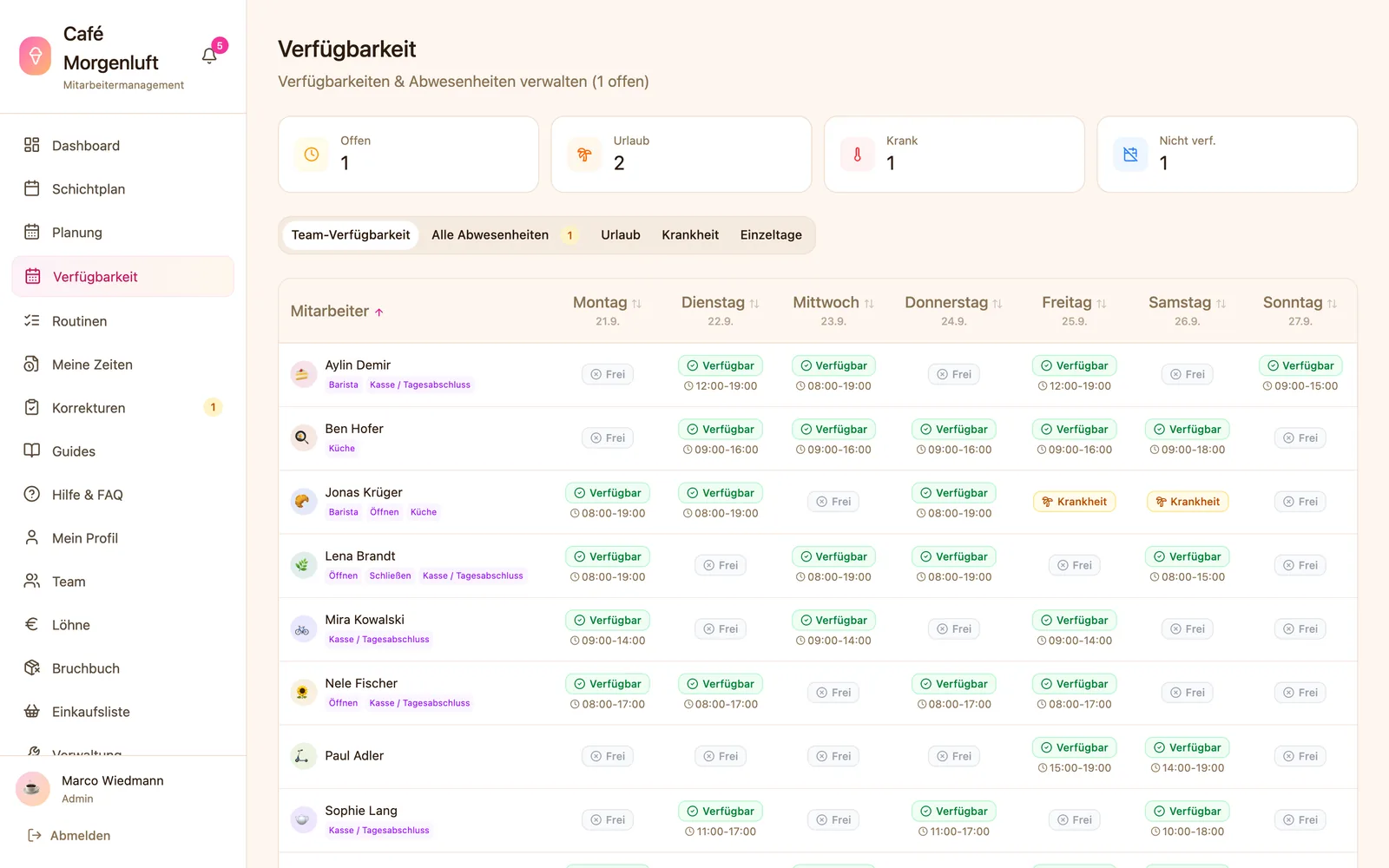Viewport: 1389px width, 868px height.
Task: Open the Krank summary card
Action: [954, 155]
